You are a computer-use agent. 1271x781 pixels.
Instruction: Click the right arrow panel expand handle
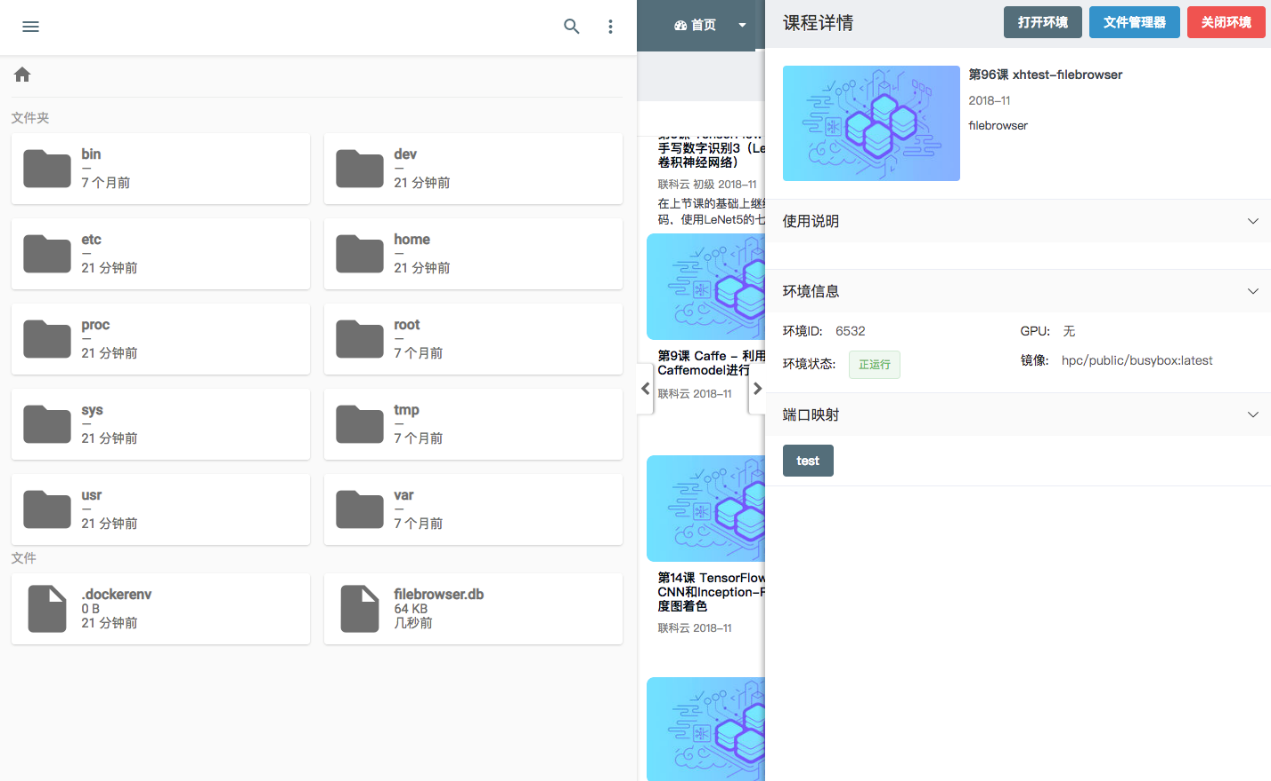[757, 388]
